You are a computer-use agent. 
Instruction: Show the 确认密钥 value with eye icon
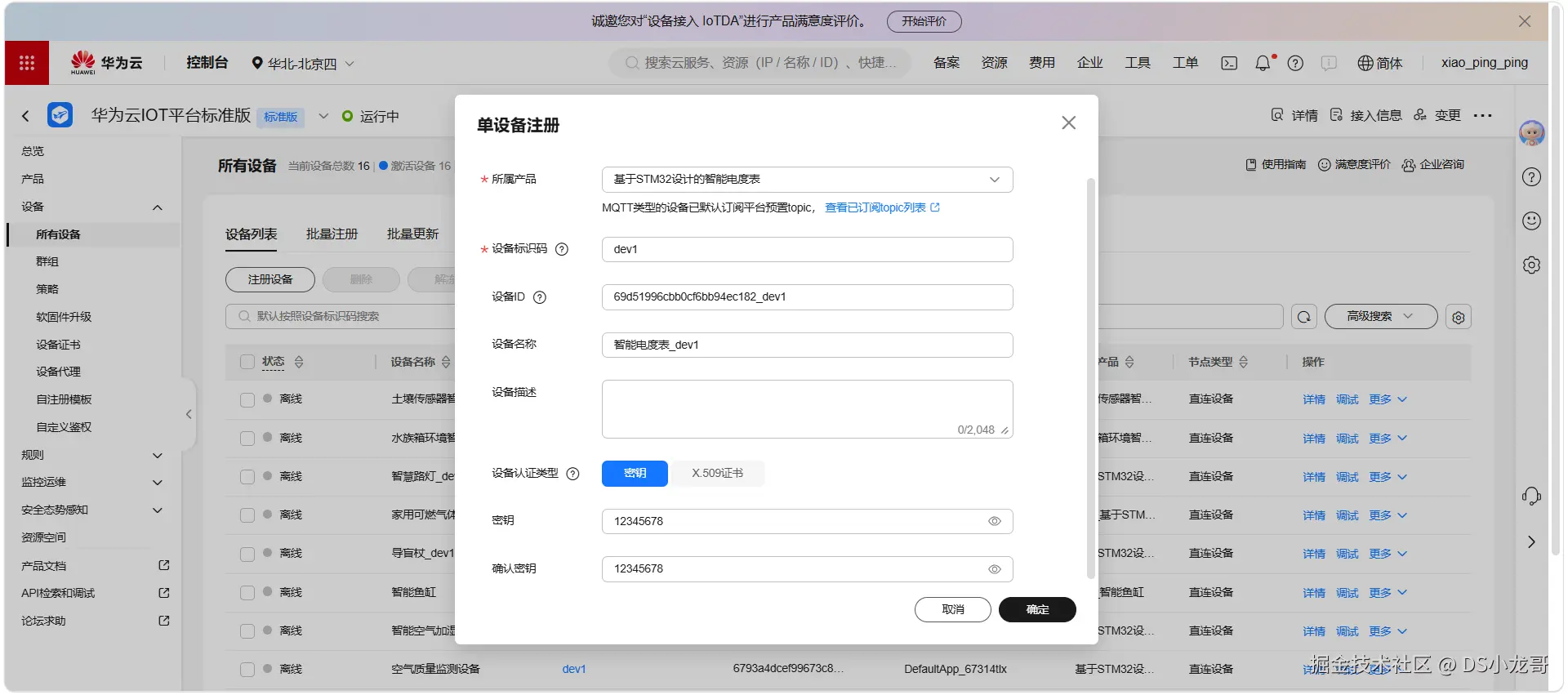[x=995, y=569]
